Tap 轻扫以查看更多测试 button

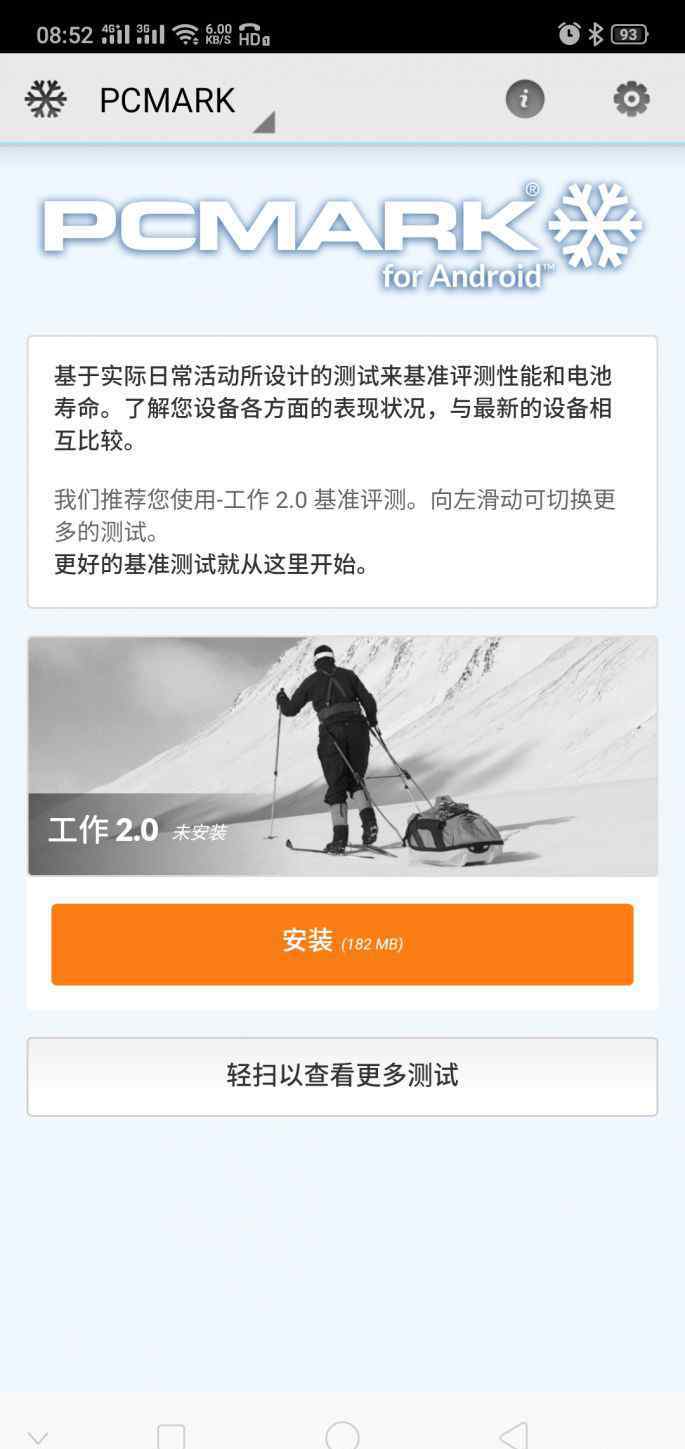342,1076
